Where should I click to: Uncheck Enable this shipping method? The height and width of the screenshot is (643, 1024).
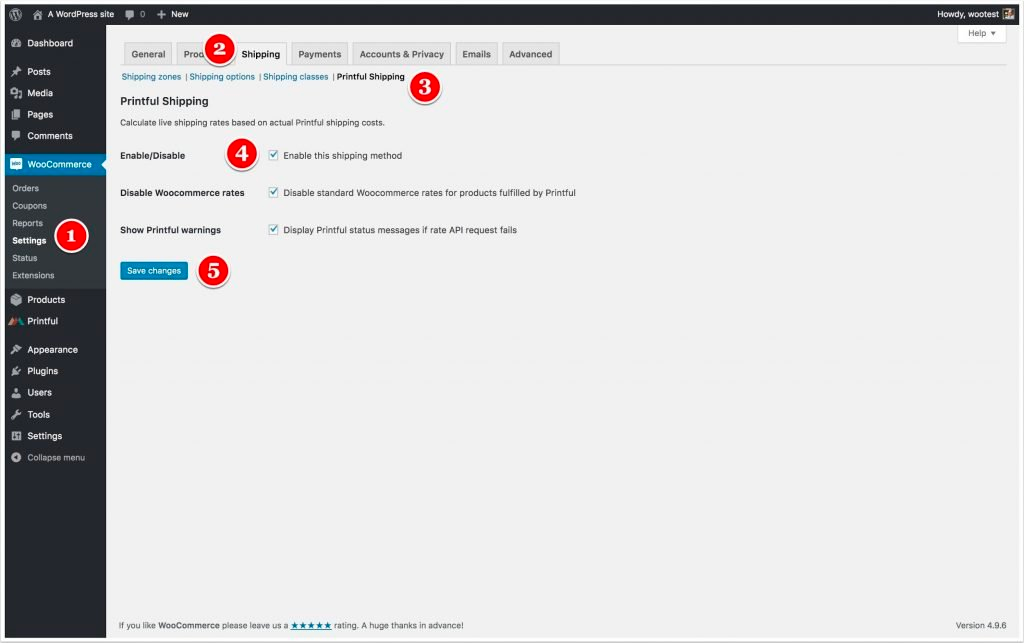(274, 155)
